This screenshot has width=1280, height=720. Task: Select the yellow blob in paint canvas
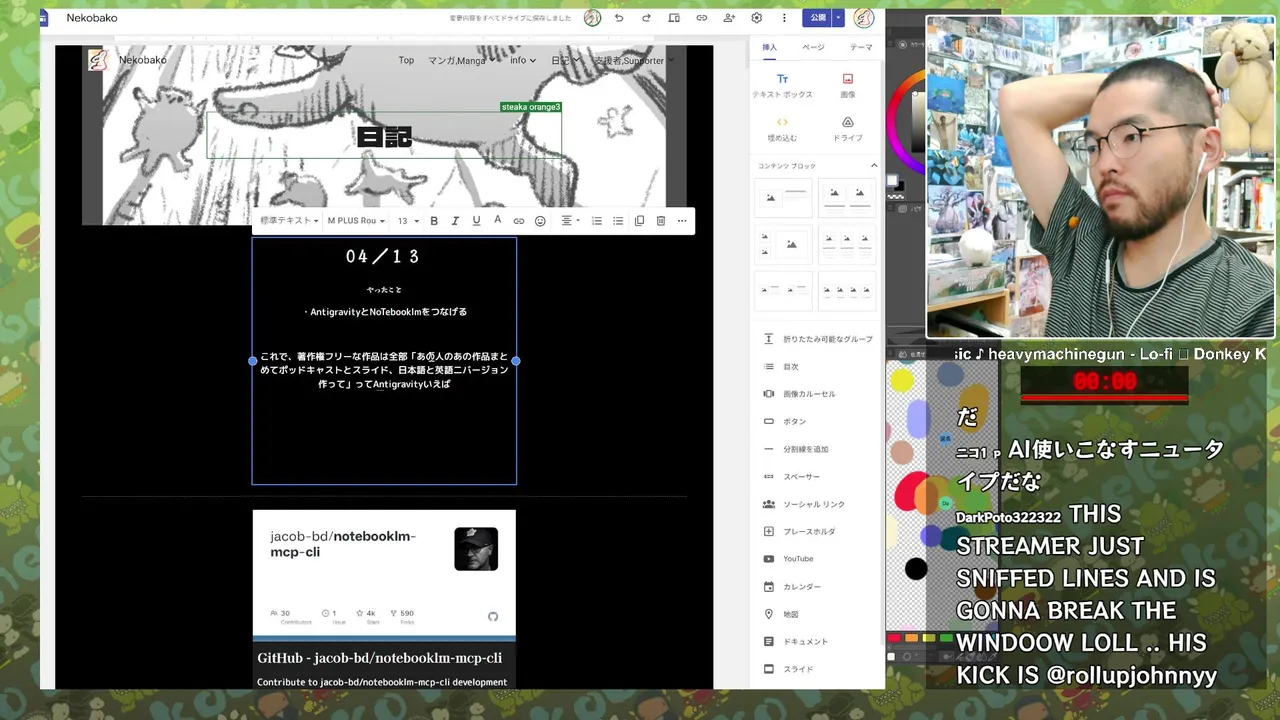(x=902, y=380)
